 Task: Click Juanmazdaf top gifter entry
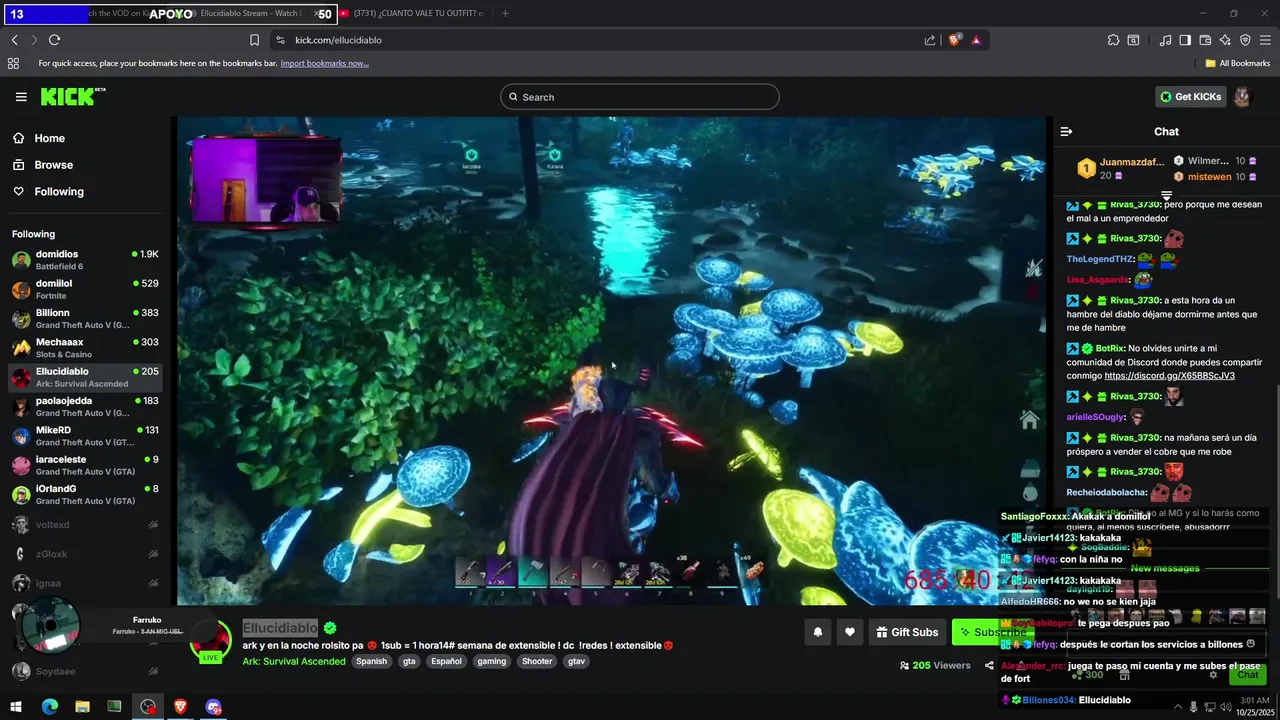[1121, 168]
